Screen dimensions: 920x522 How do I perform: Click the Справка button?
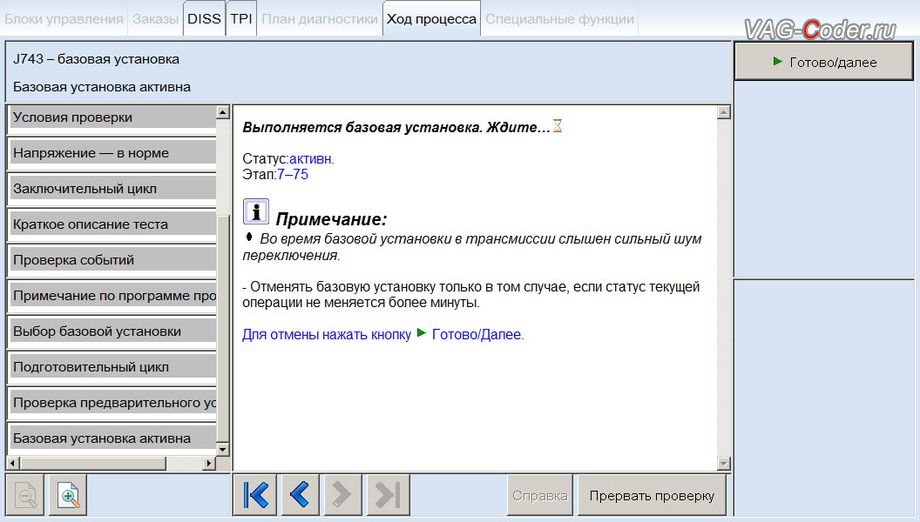point(540,496)
